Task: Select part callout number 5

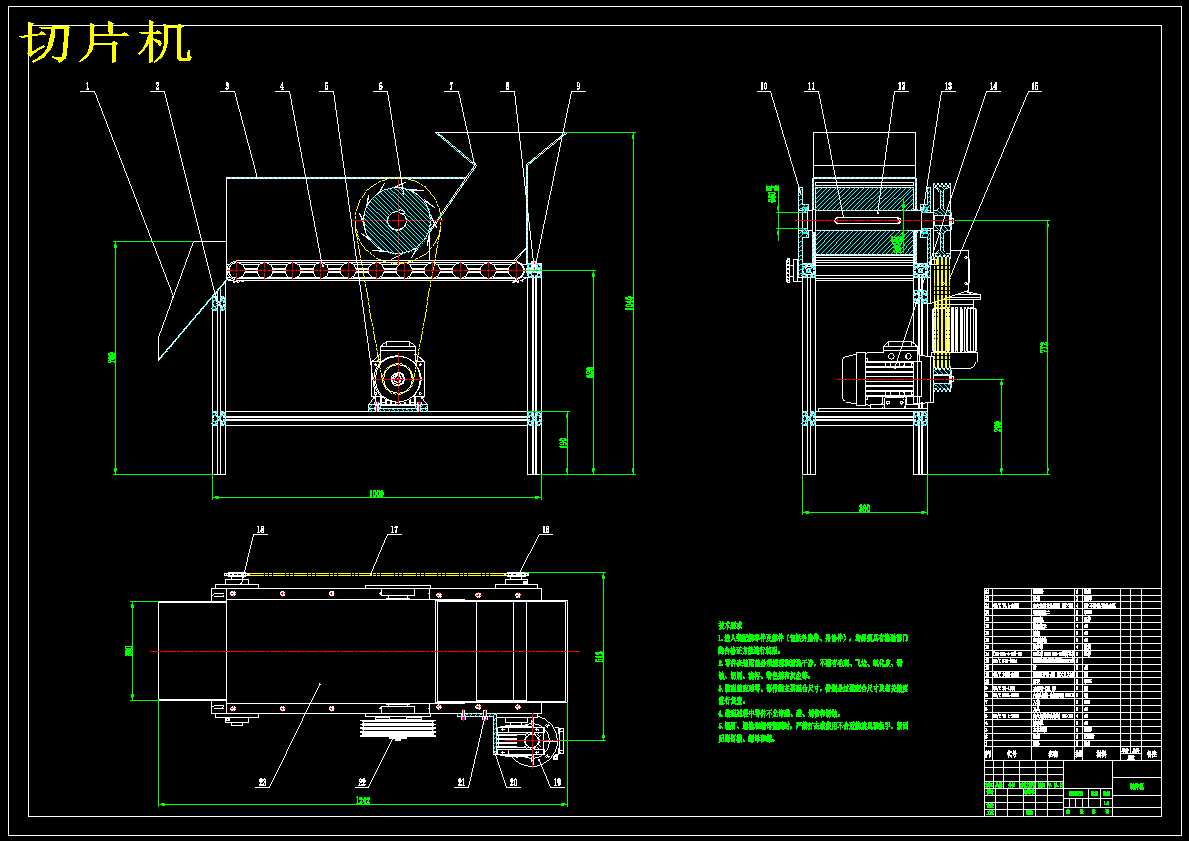Action: click(x=328, y=86)
